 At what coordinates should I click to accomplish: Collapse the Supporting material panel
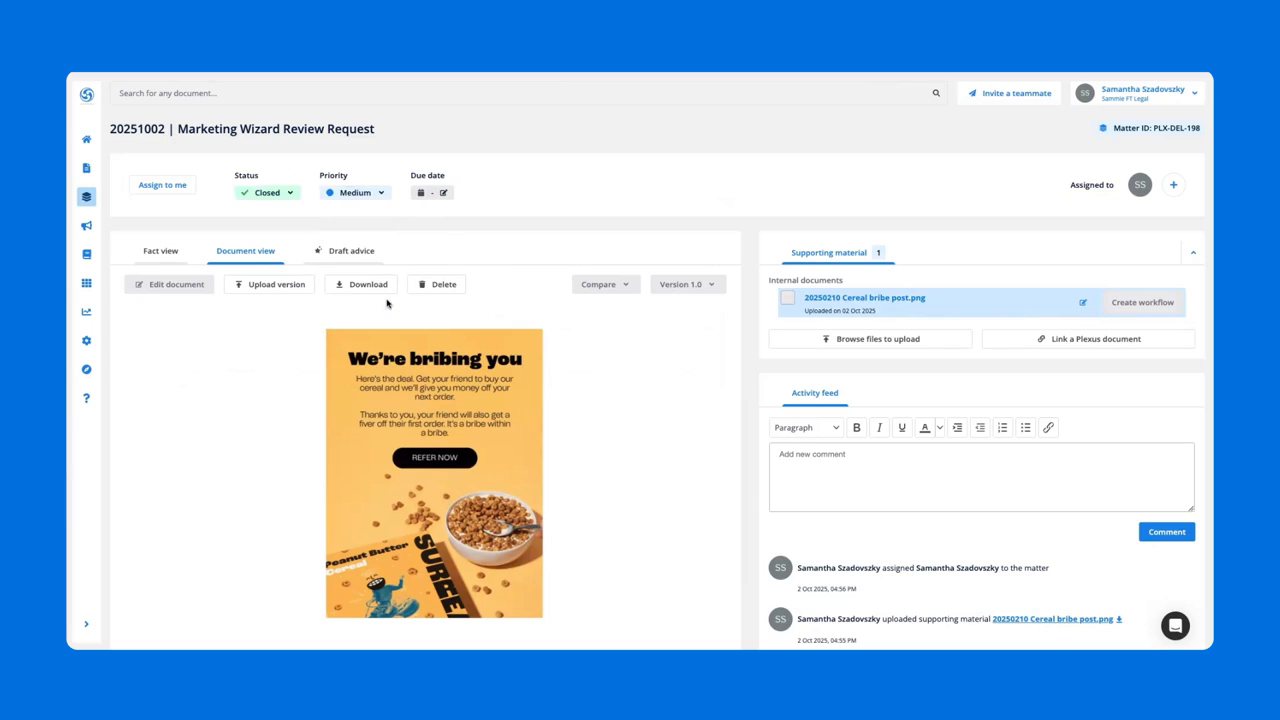pos(1193,253)
